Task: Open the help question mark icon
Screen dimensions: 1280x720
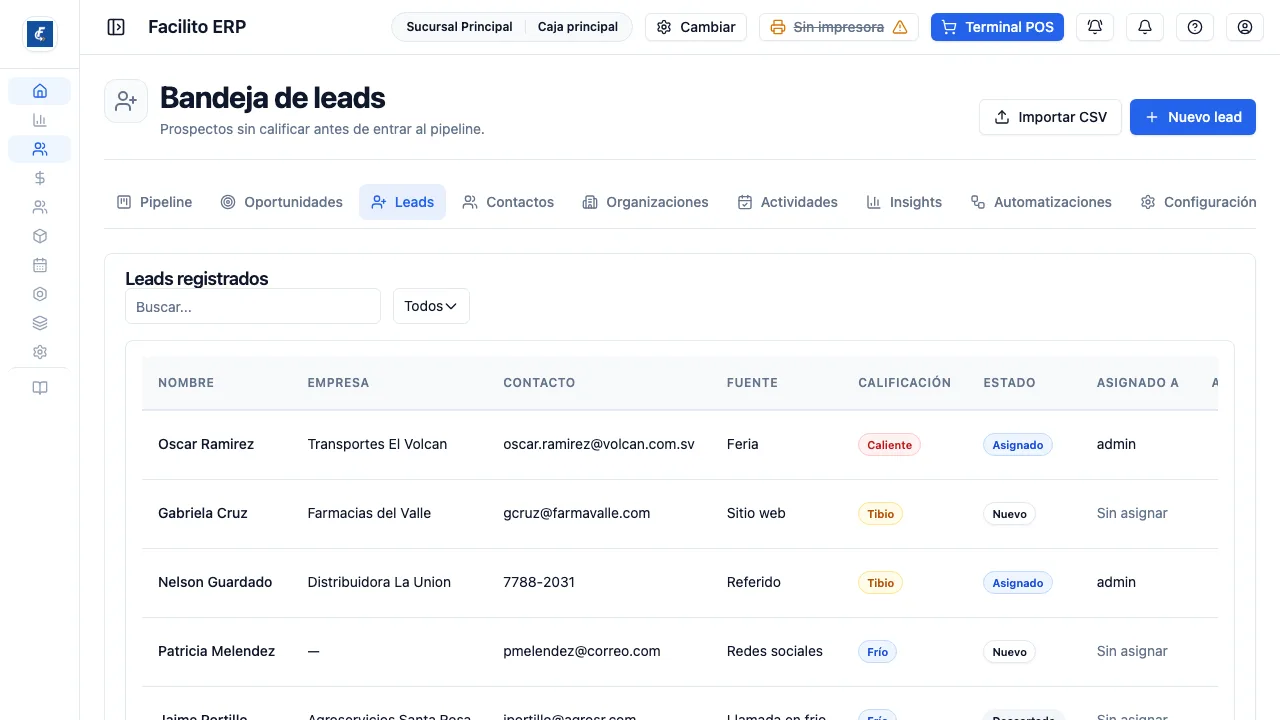Action: tap(1195, 27)
